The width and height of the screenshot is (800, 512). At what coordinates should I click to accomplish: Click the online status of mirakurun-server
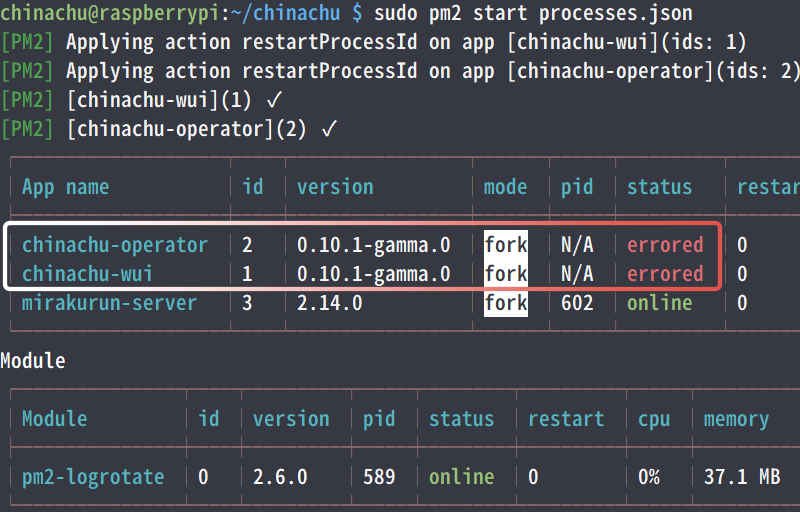coord(659,303)
